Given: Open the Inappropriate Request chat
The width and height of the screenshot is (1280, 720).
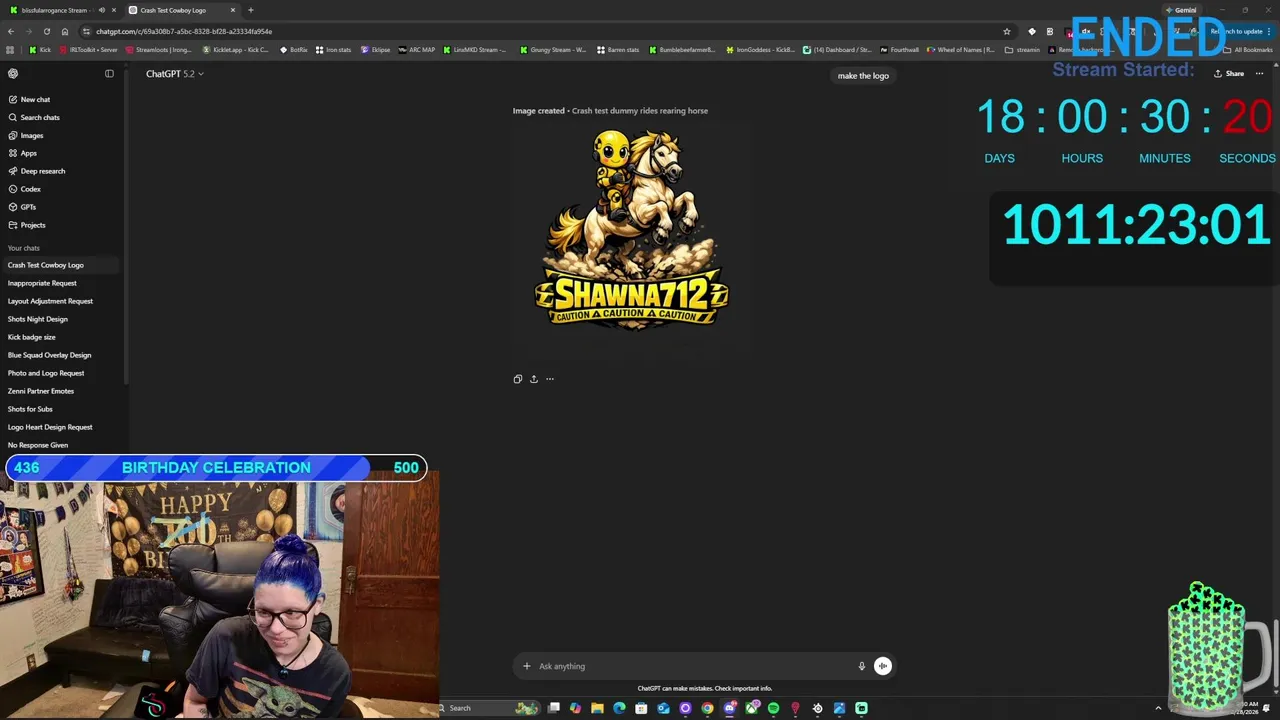Looking at the screenshot, I should pyautogui.click(x=60, y=283).
